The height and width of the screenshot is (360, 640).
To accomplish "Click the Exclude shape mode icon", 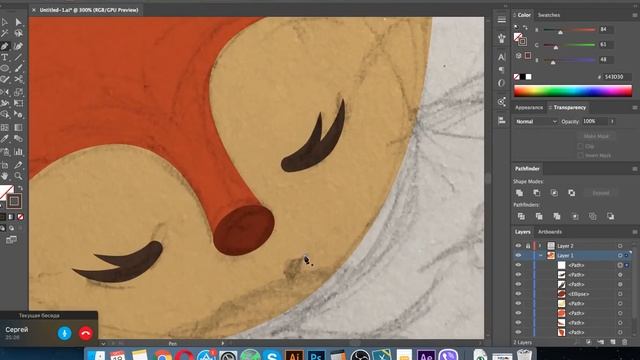I will [571, 193].
